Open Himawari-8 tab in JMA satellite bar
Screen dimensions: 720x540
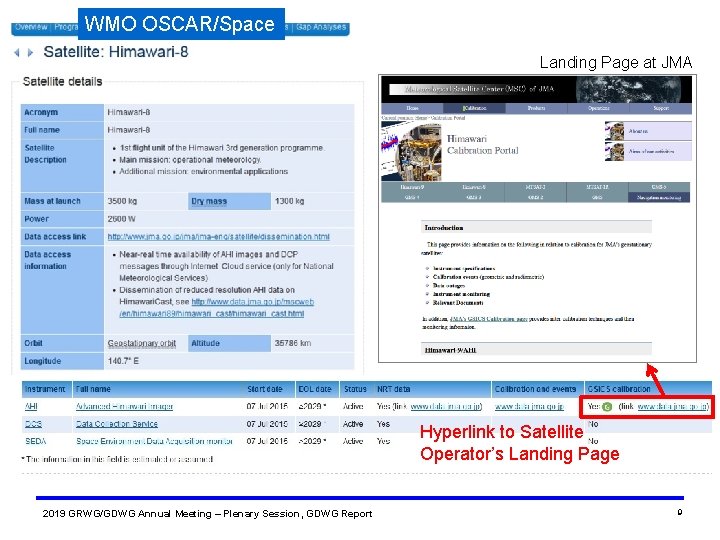click(x=474, y=187)
